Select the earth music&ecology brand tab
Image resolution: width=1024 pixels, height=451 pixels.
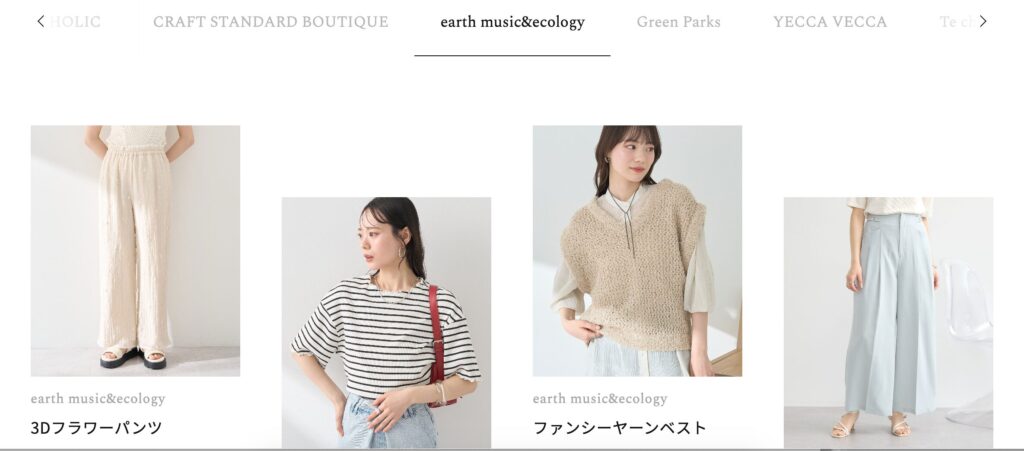click(x=512, y=22)
